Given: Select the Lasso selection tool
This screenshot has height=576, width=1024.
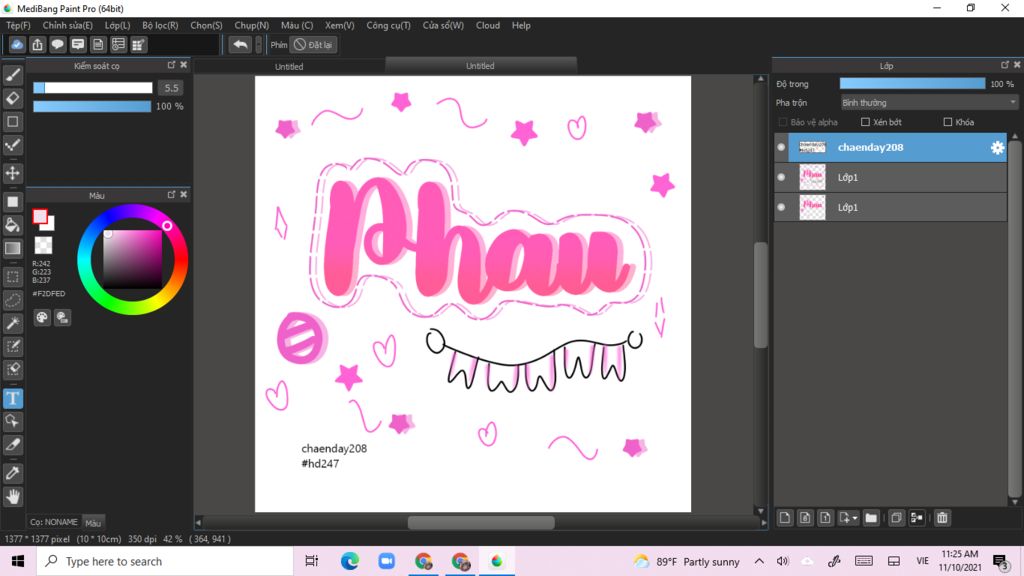Looking at the screenshot, I should [12, 300].
